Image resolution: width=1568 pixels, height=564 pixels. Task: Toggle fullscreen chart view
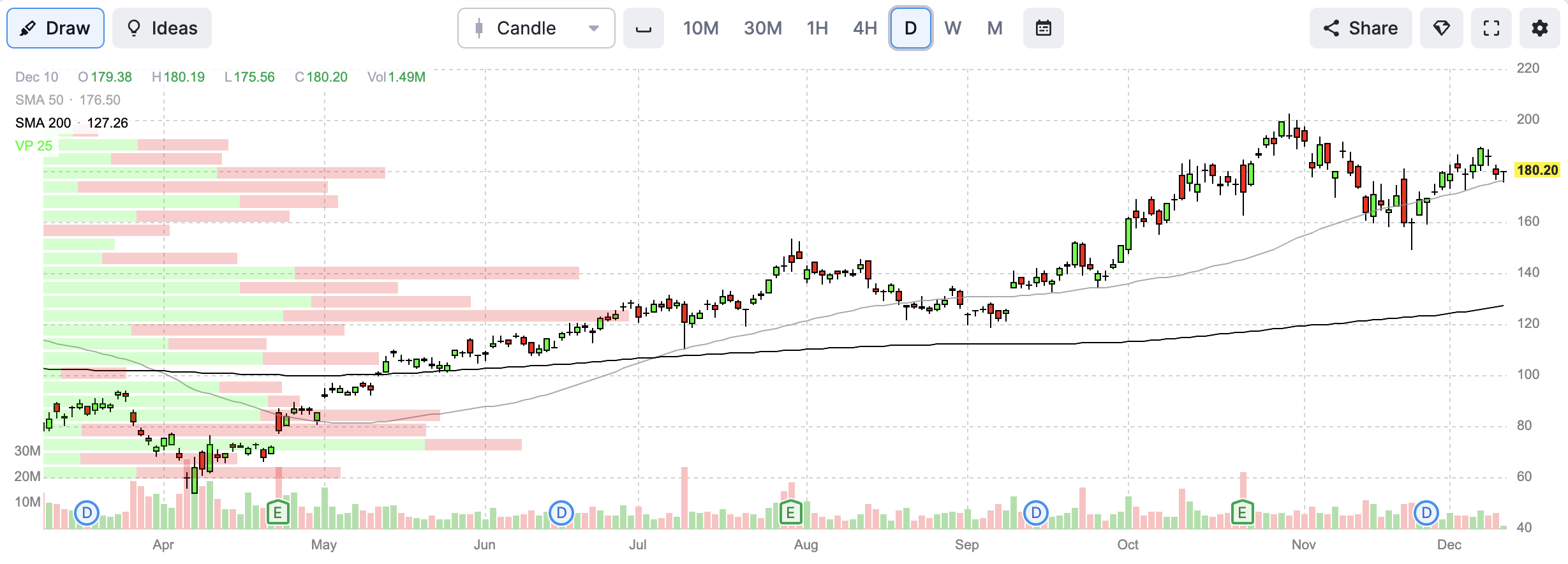1491,28
